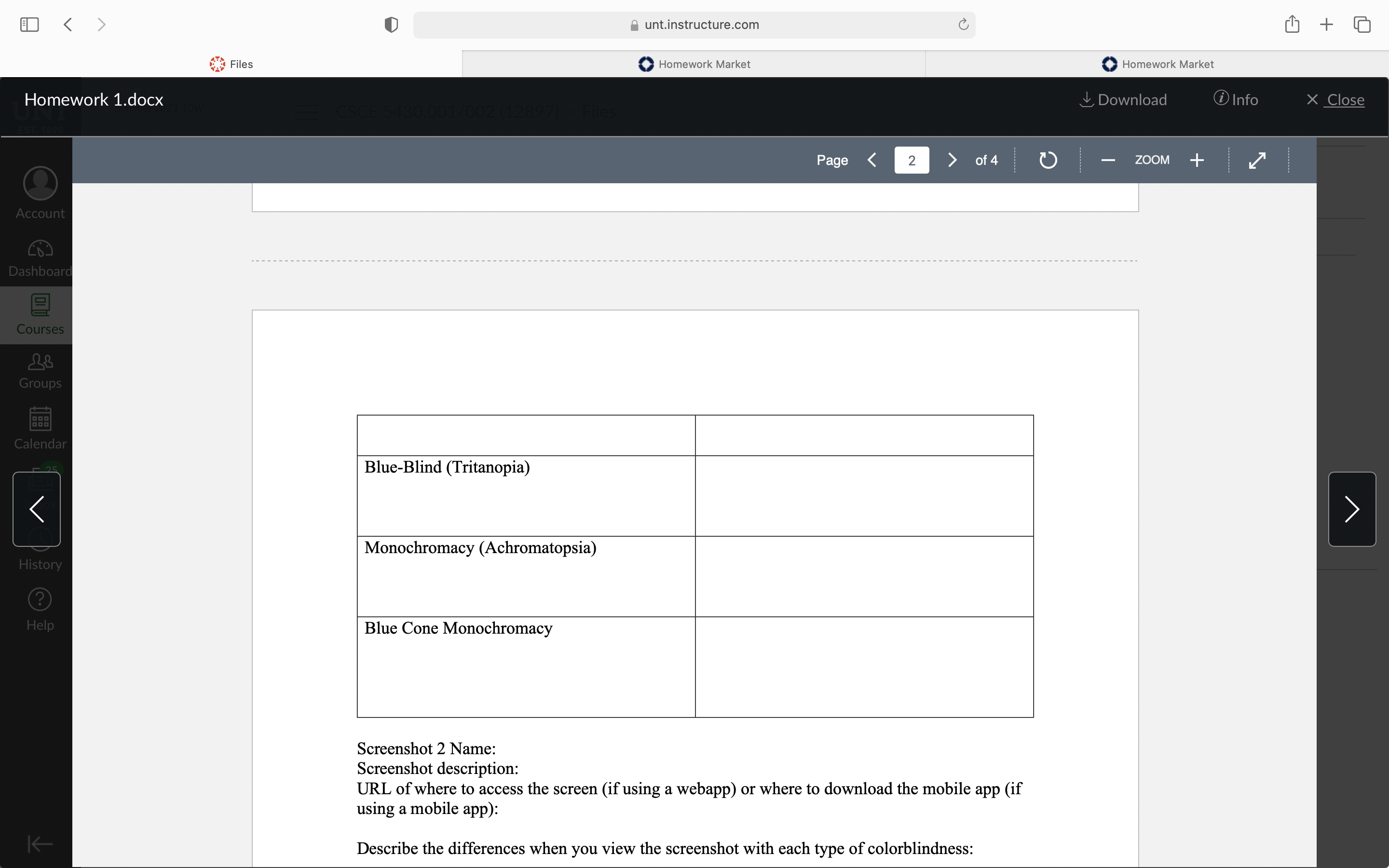Show the previous file preview
Image resolution: width=1389 pixels, height=868 pixels.
[x=37, y=509]
